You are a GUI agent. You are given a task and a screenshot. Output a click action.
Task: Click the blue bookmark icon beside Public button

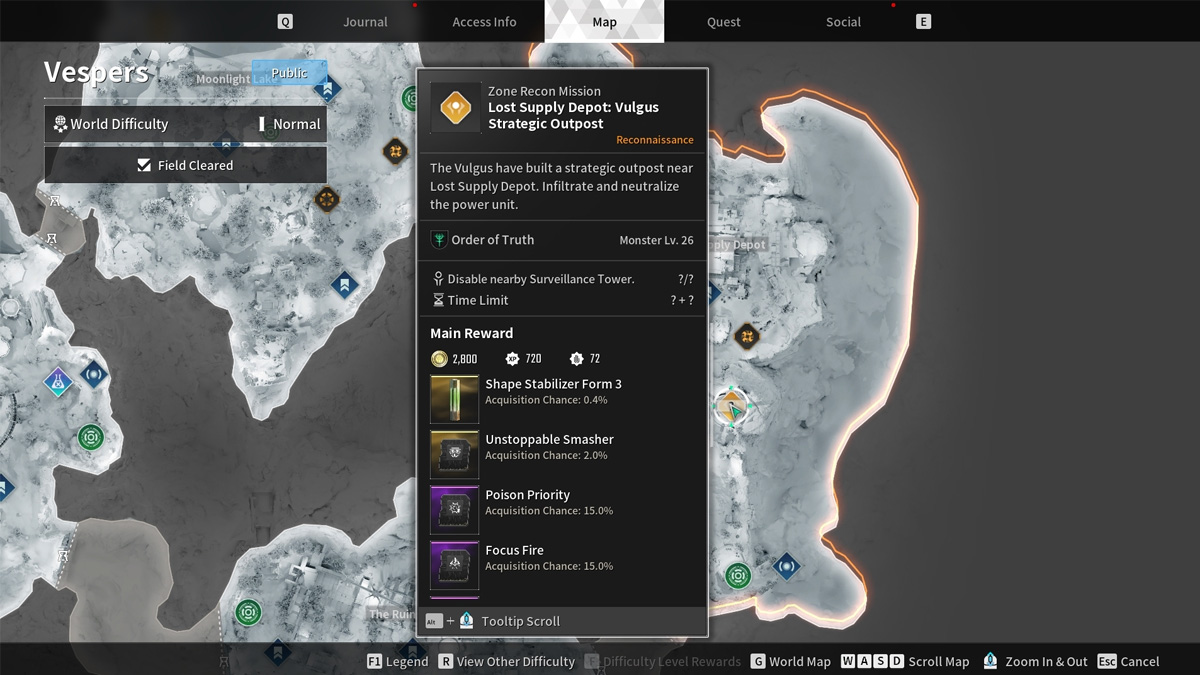coord(327,89)
